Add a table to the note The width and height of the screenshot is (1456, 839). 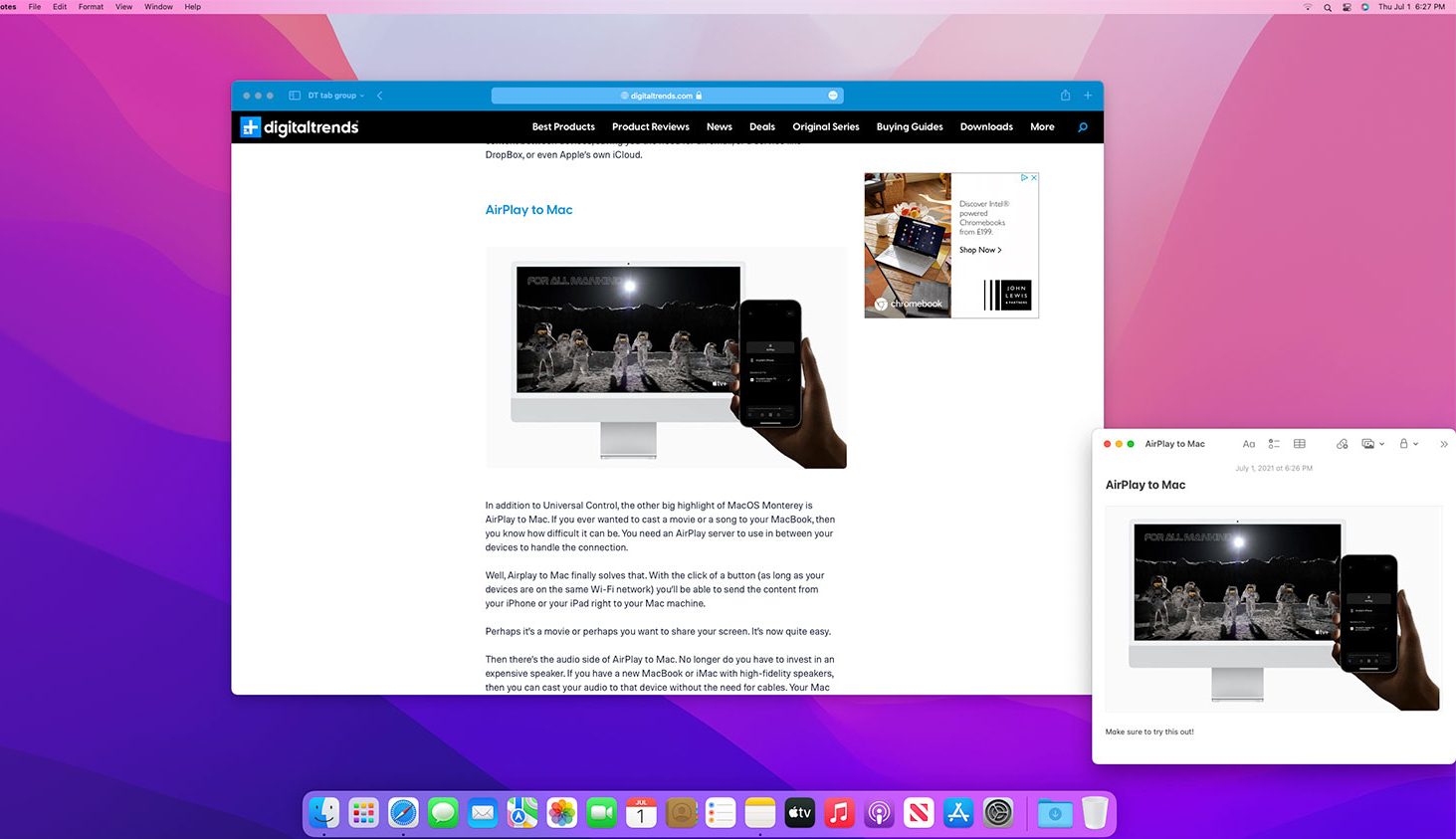click(1300, 444)
